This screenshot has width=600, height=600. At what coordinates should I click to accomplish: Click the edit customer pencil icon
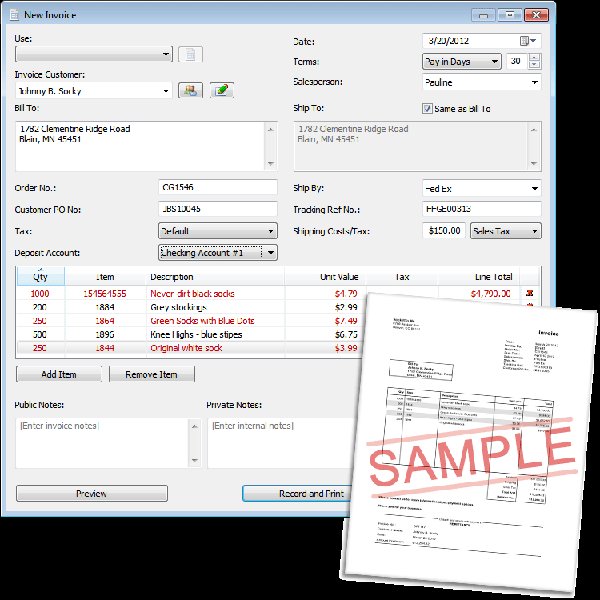pos(222,90)
